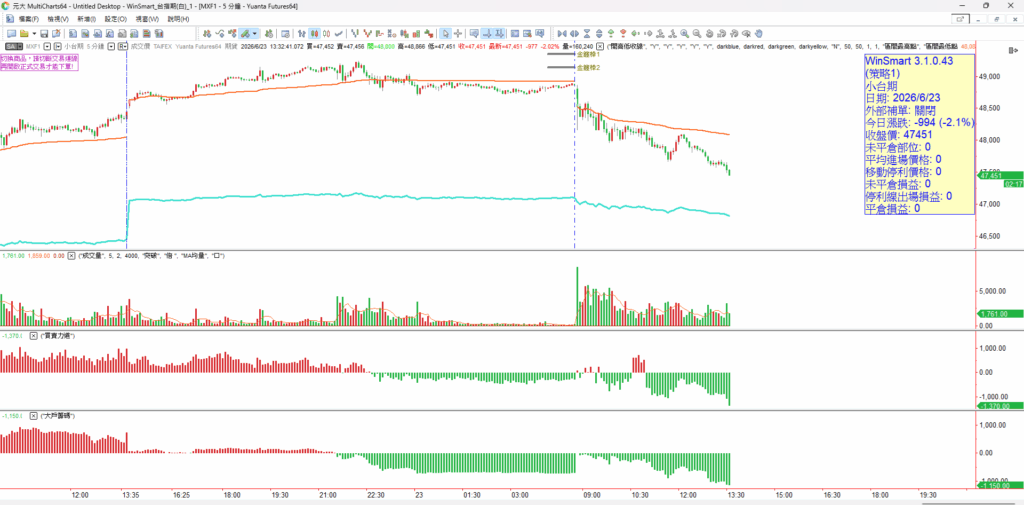Open the 5 分鐘 resolution dropdown
Viewport: 1024px width, 505px height.
pyautogui.click(x=112, y=46)
